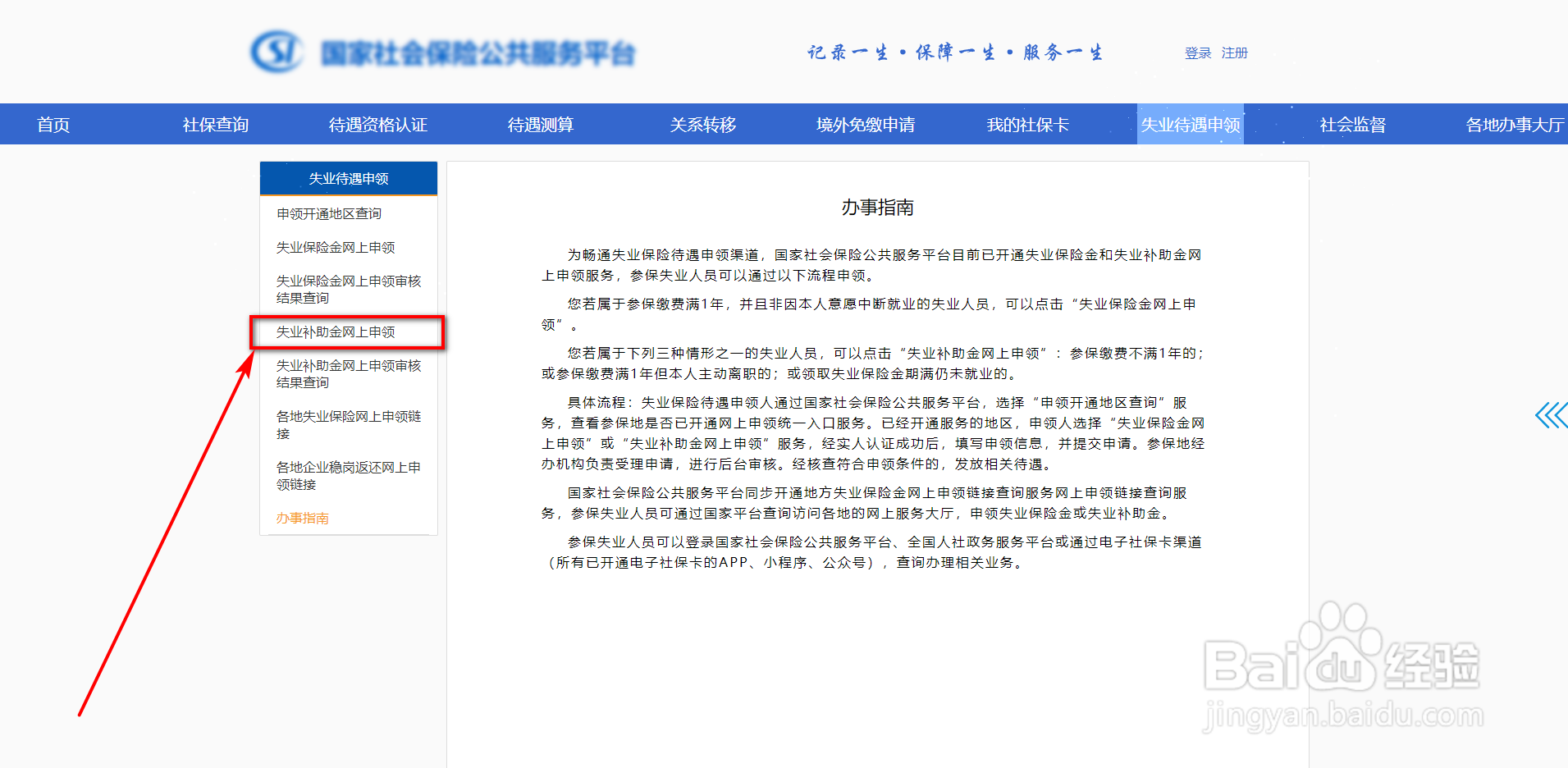This screenshot has height=768, width=1568.
Task: Open the 社会监督 nav item
Action: 1353,125
